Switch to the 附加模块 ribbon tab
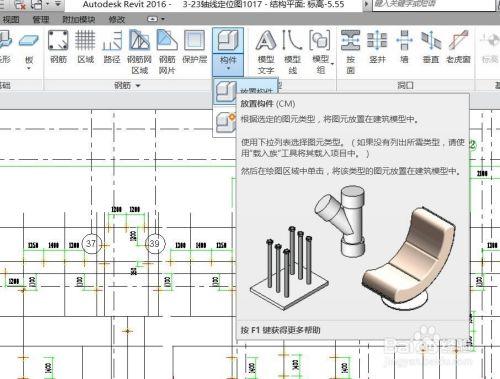 click(x=79, y=19)
